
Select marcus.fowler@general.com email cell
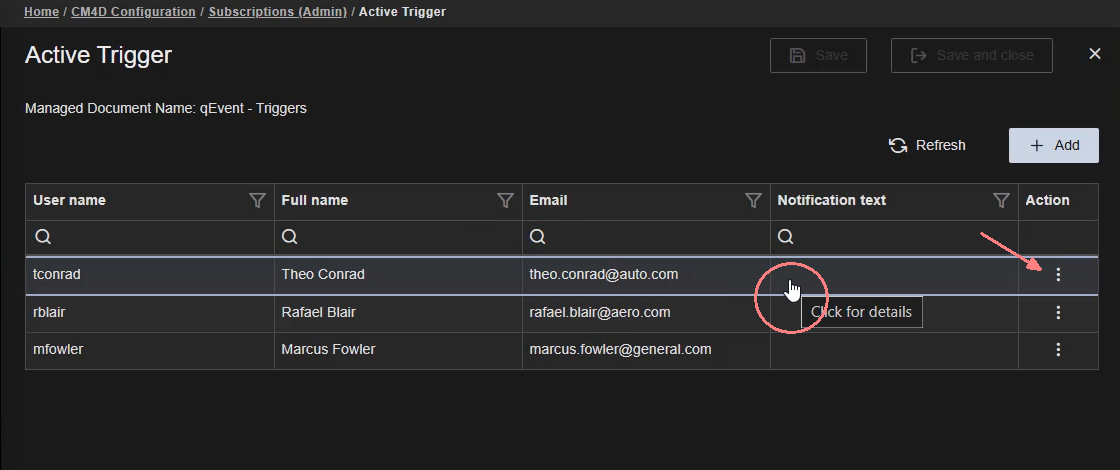(x=620, y=350)
